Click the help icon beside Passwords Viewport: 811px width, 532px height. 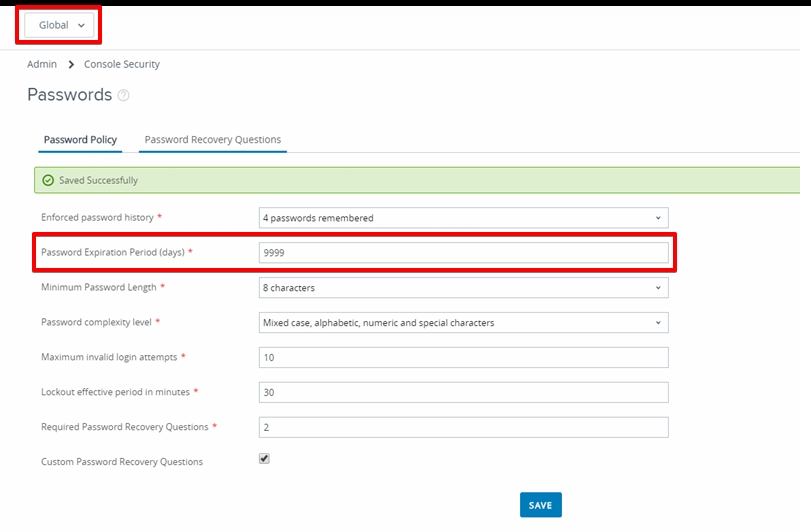[x=124, y=96]
